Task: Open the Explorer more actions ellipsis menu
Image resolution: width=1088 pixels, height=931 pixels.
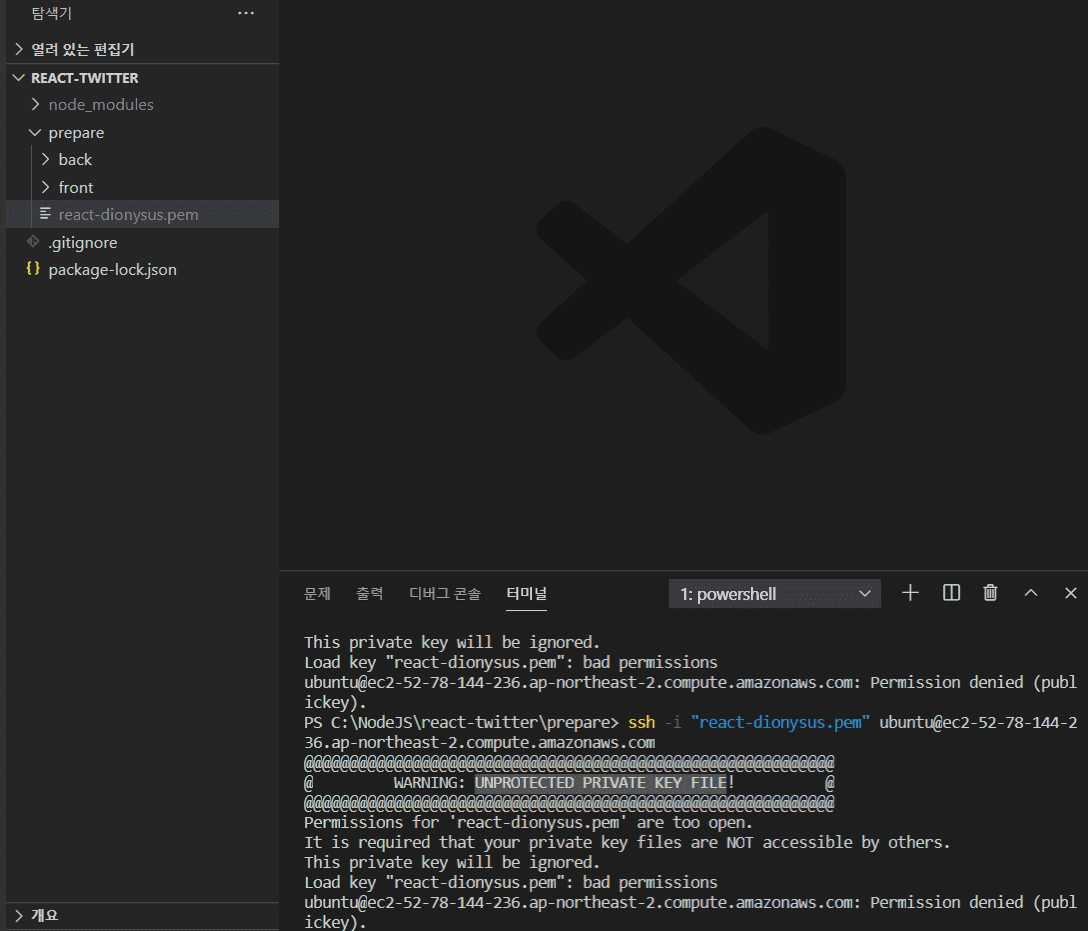Action: pyautogui.click(x=246, y=13)
